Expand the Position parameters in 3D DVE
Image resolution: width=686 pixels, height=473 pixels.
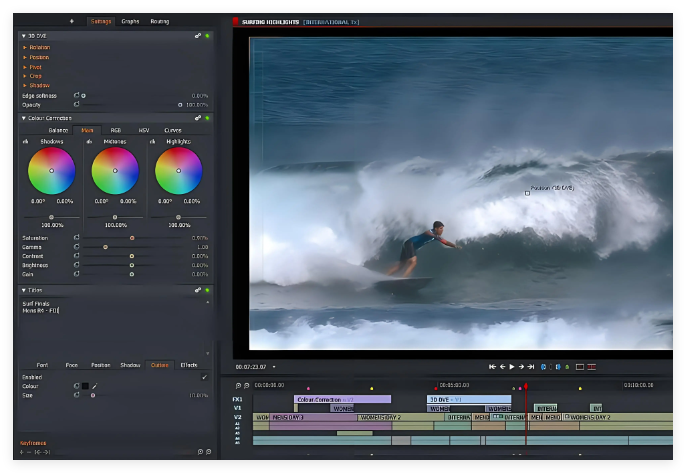click(x=25, y=57)
